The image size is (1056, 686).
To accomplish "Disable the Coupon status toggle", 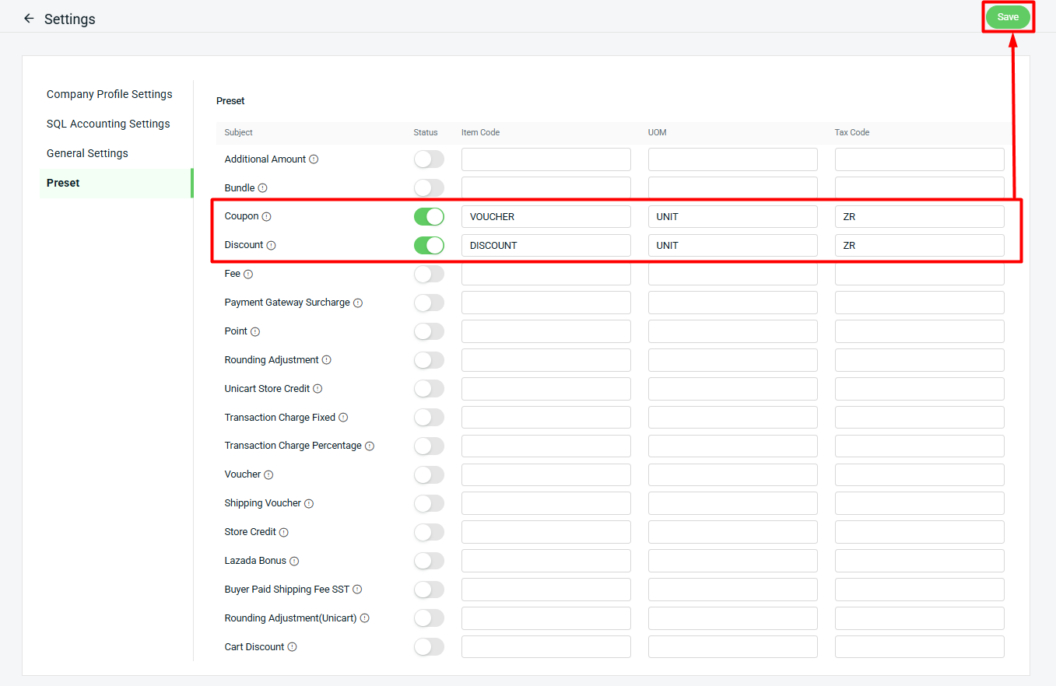I will pyautogui.click(x=429, y=217).
